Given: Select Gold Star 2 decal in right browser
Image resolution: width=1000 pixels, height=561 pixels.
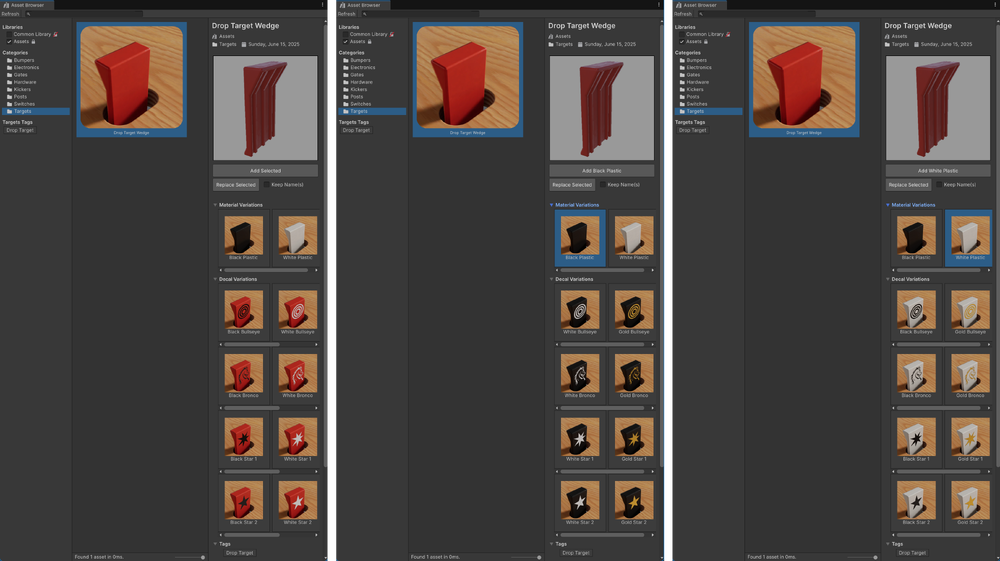Looking at the screenshot, I should coord(970,502).
